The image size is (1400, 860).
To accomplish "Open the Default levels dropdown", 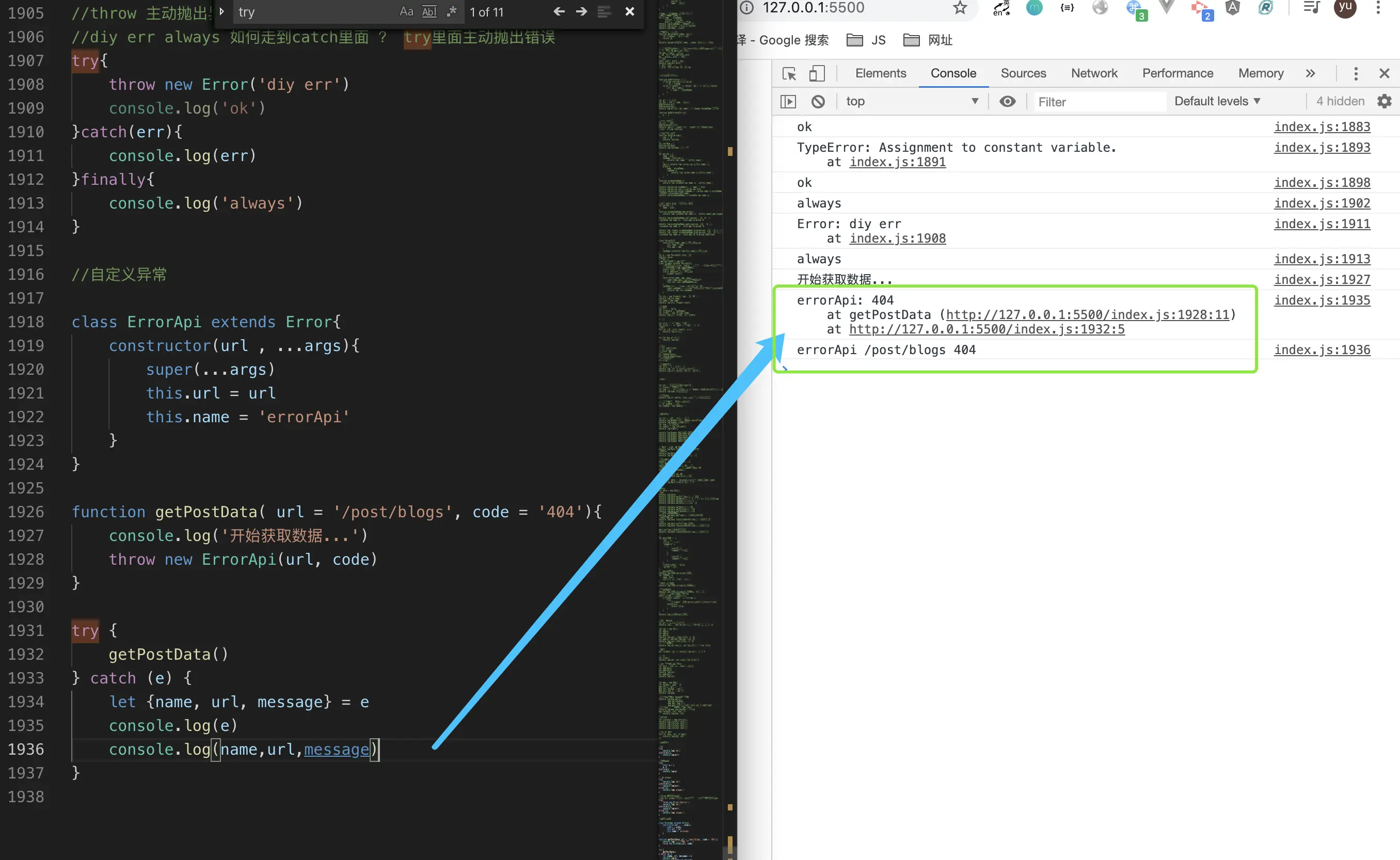I will pyautogui.click(x=1217, y=101).
